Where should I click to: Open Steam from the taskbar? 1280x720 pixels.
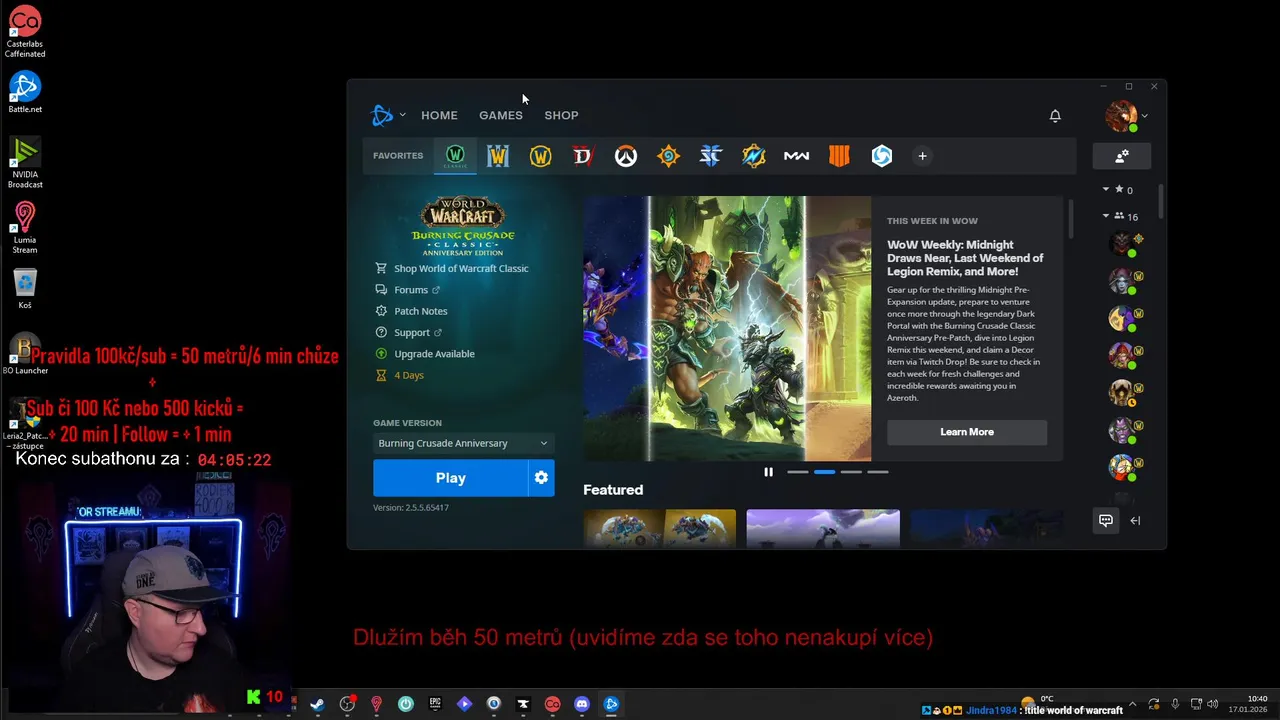pyautogui.click(x=317, y=704)
